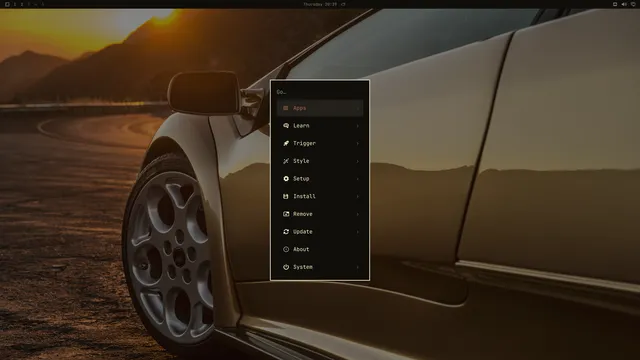Expand the Setup submenu chevron
This screenshot has width=640, height=360.
[x=358, y=179]
